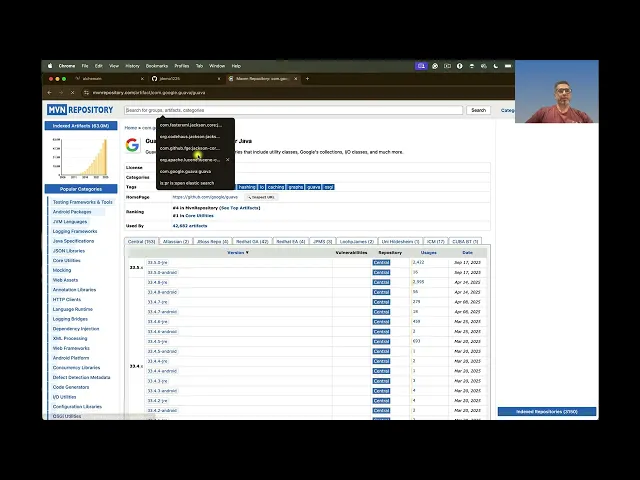This screenshot has width=640, height=480.
Task: Click the battery icon in menu bar
Action: pyautogui.click(x=508, y=66)
